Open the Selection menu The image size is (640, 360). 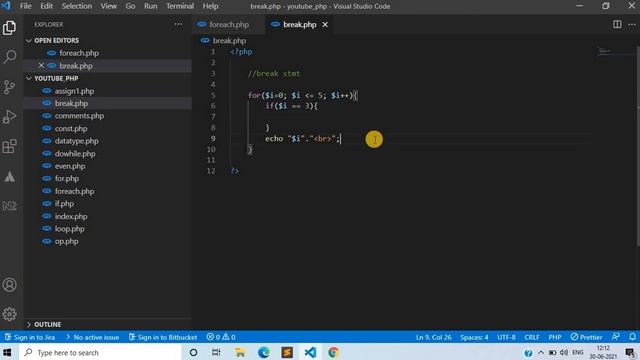[x=77, y=6]
